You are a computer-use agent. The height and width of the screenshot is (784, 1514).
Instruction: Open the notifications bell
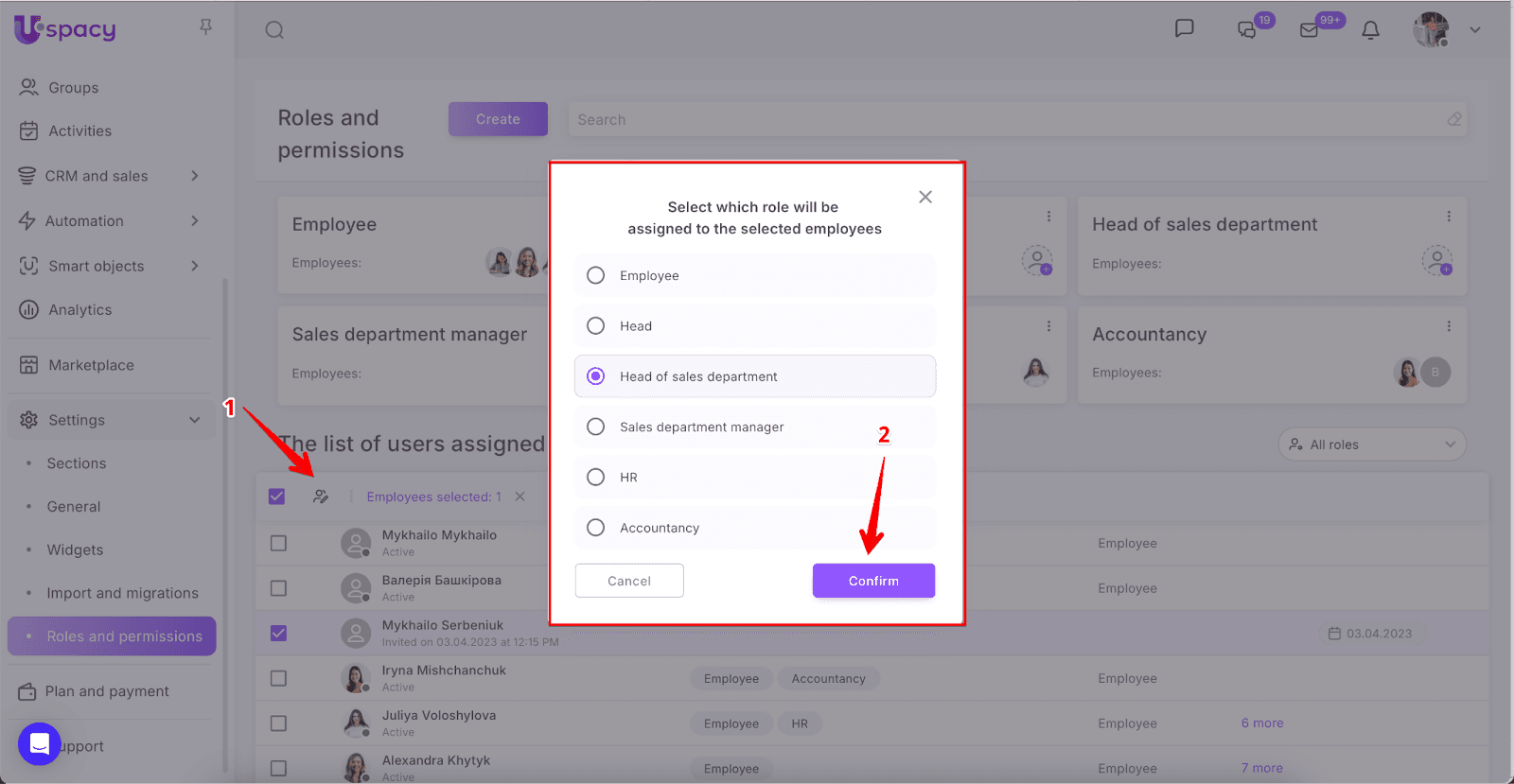[x=1370, y=30]
